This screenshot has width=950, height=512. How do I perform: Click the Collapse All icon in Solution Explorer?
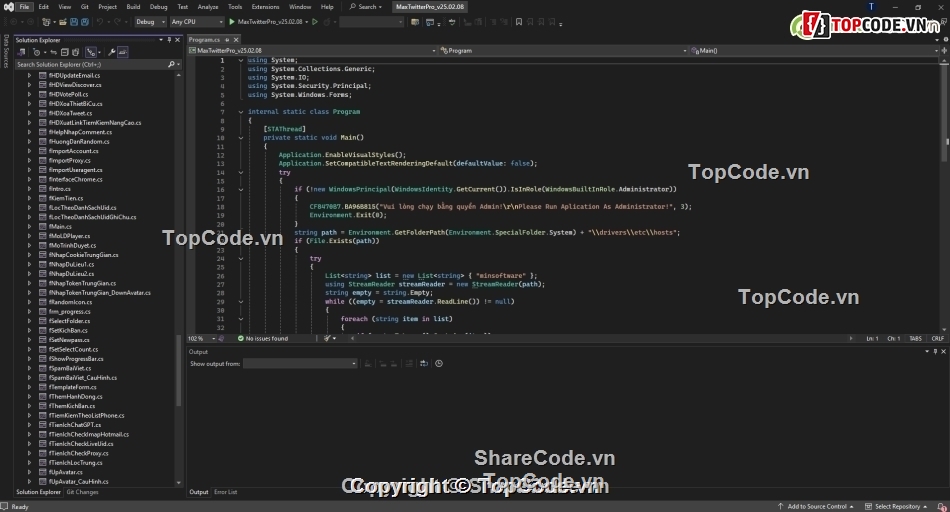[64, 52]
